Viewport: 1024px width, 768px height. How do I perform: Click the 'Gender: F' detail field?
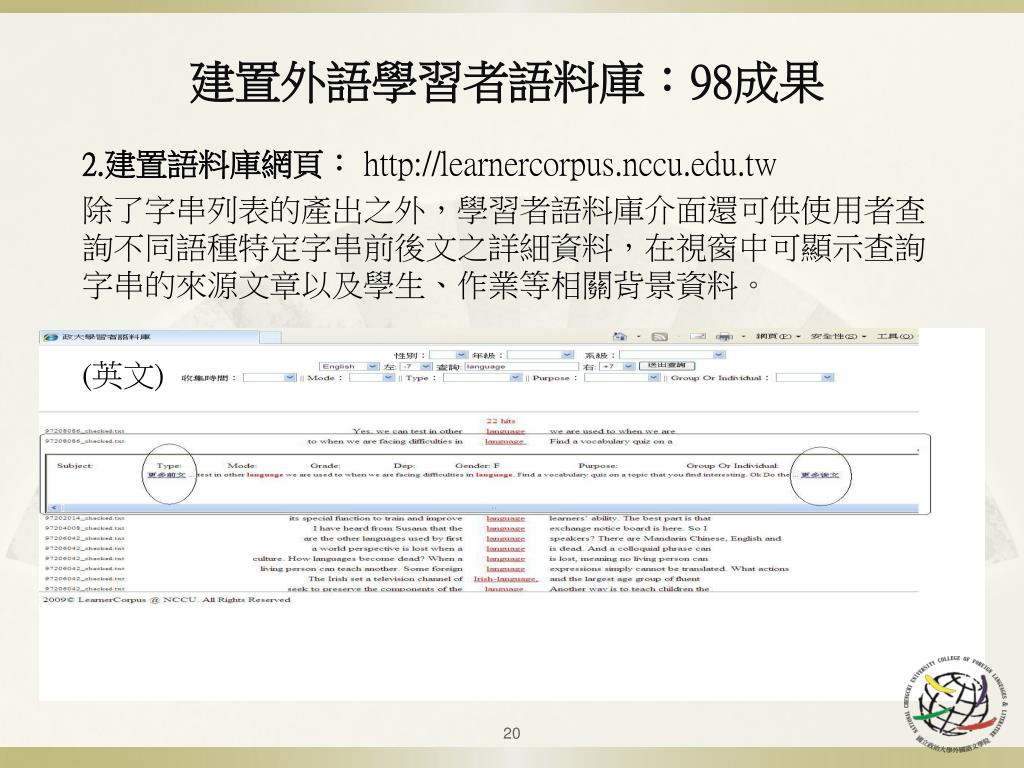477,466
